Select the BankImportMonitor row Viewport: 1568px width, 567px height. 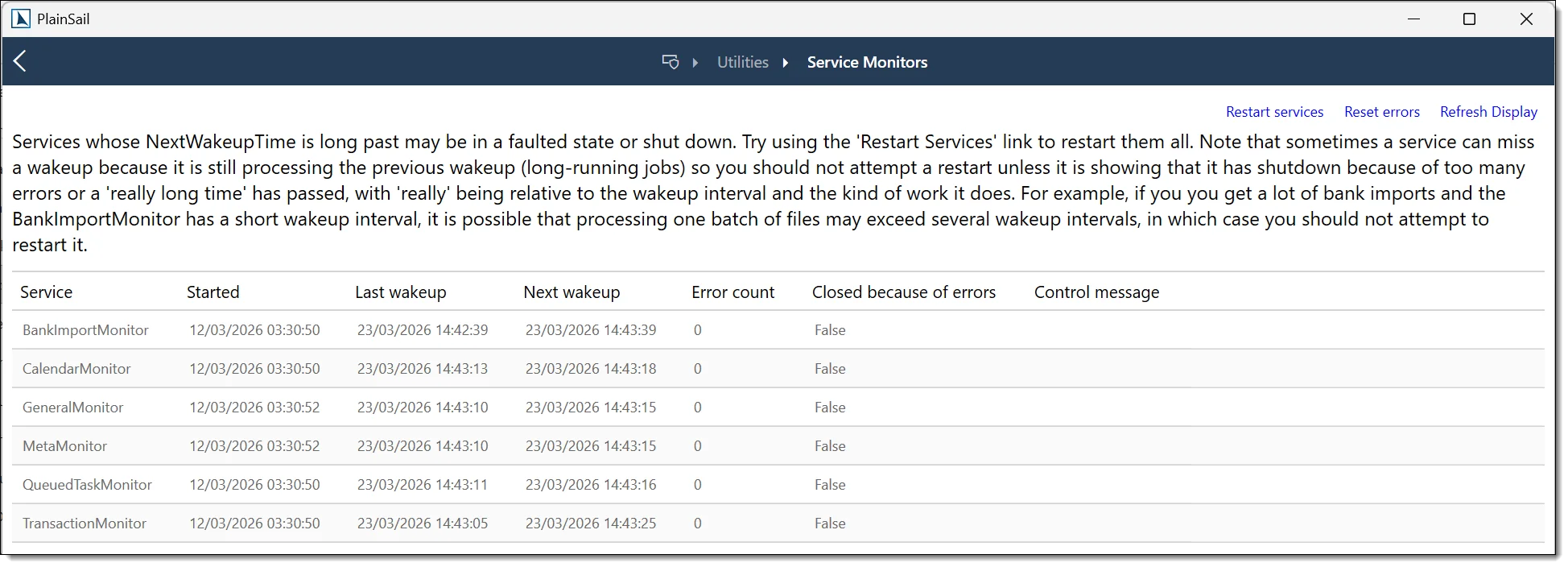(778, 330)
